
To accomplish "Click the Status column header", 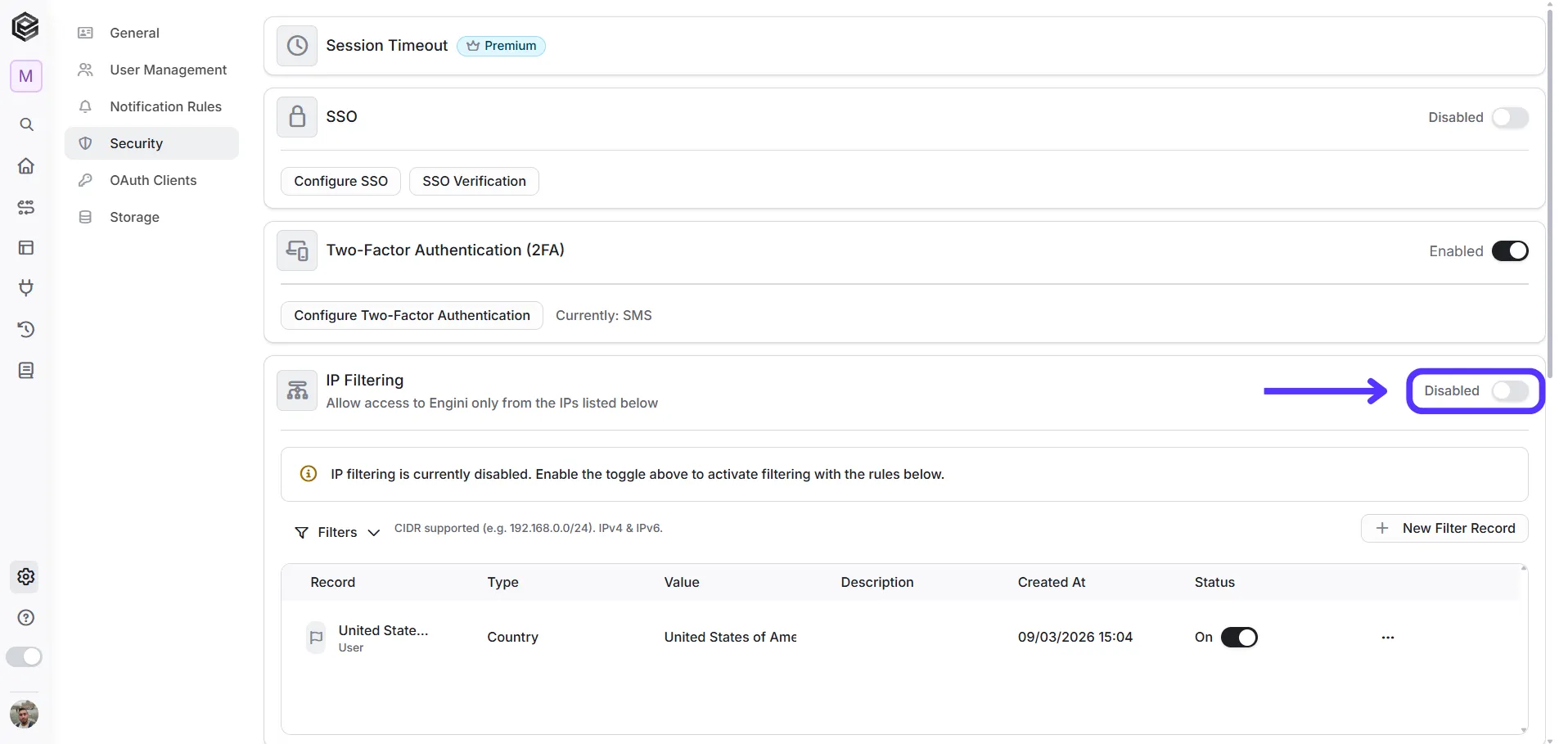I will point(1214,583).
